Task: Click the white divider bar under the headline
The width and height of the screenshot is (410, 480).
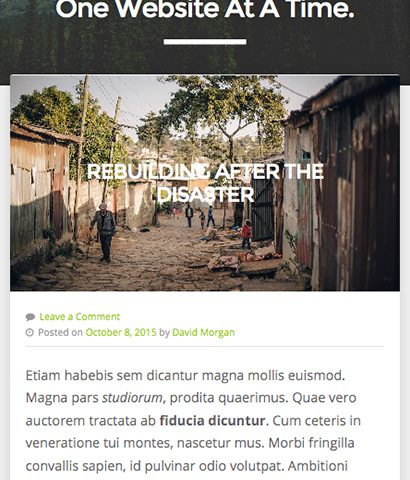Action: (205, 42)
